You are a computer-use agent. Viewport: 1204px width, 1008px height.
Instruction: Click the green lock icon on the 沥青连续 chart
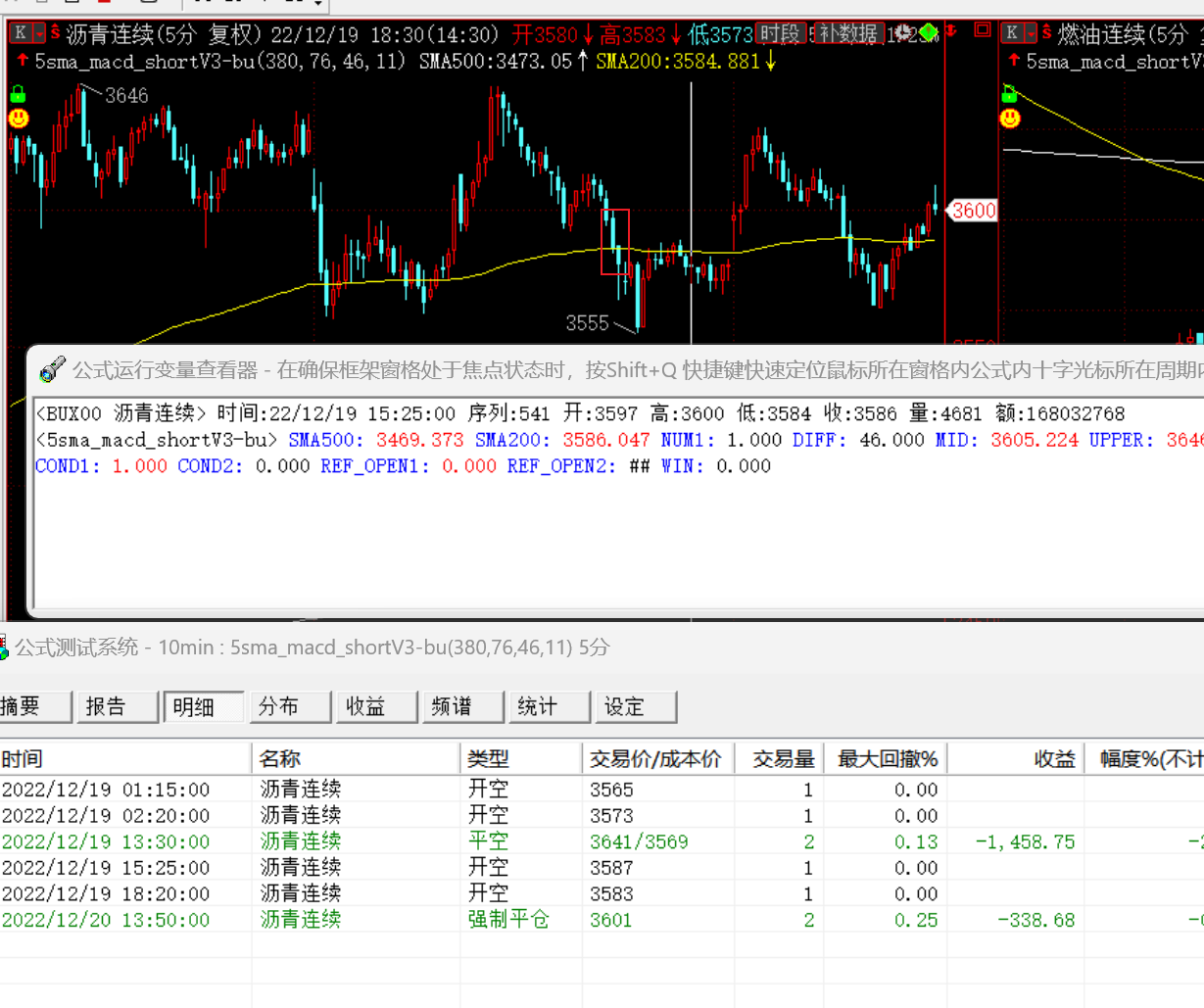pyautogui.click(x=18, y=95)
